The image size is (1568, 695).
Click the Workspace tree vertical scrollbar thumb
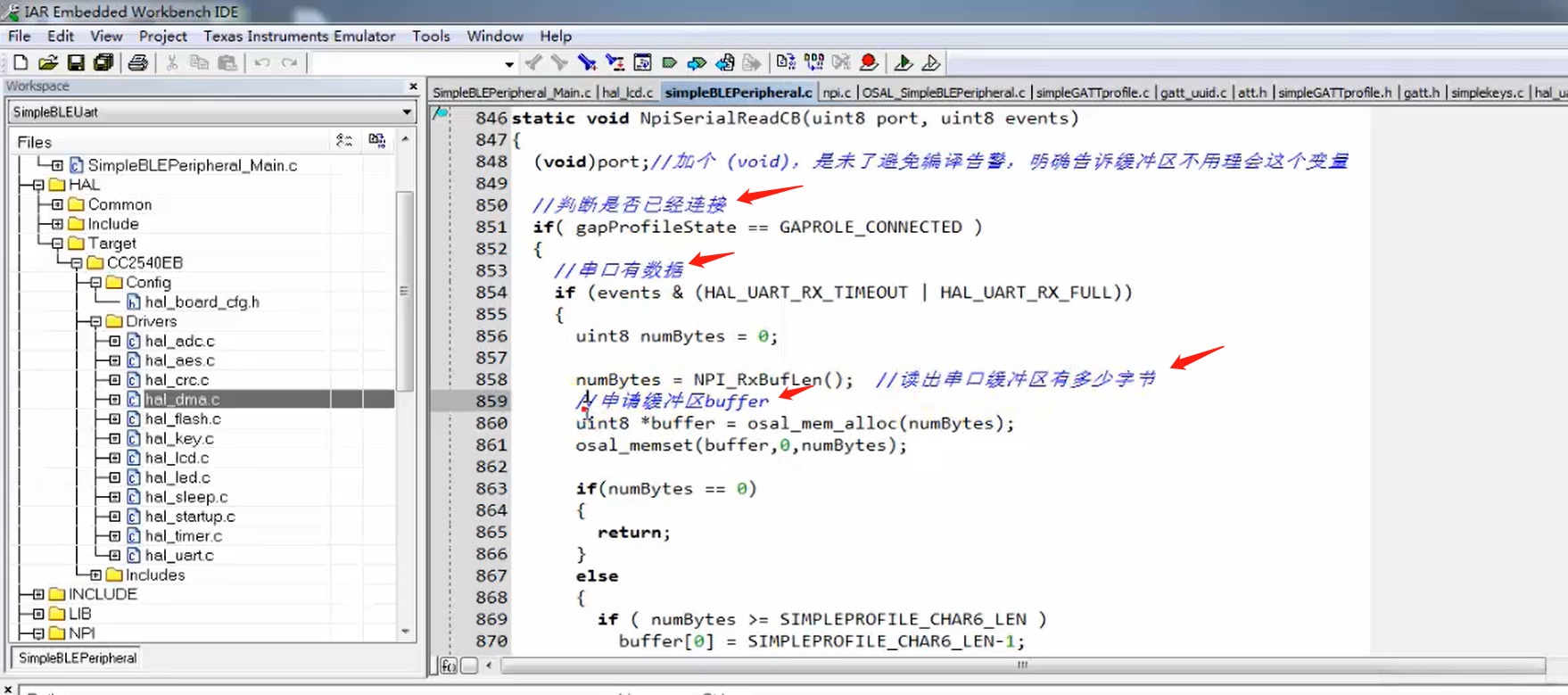404,291
